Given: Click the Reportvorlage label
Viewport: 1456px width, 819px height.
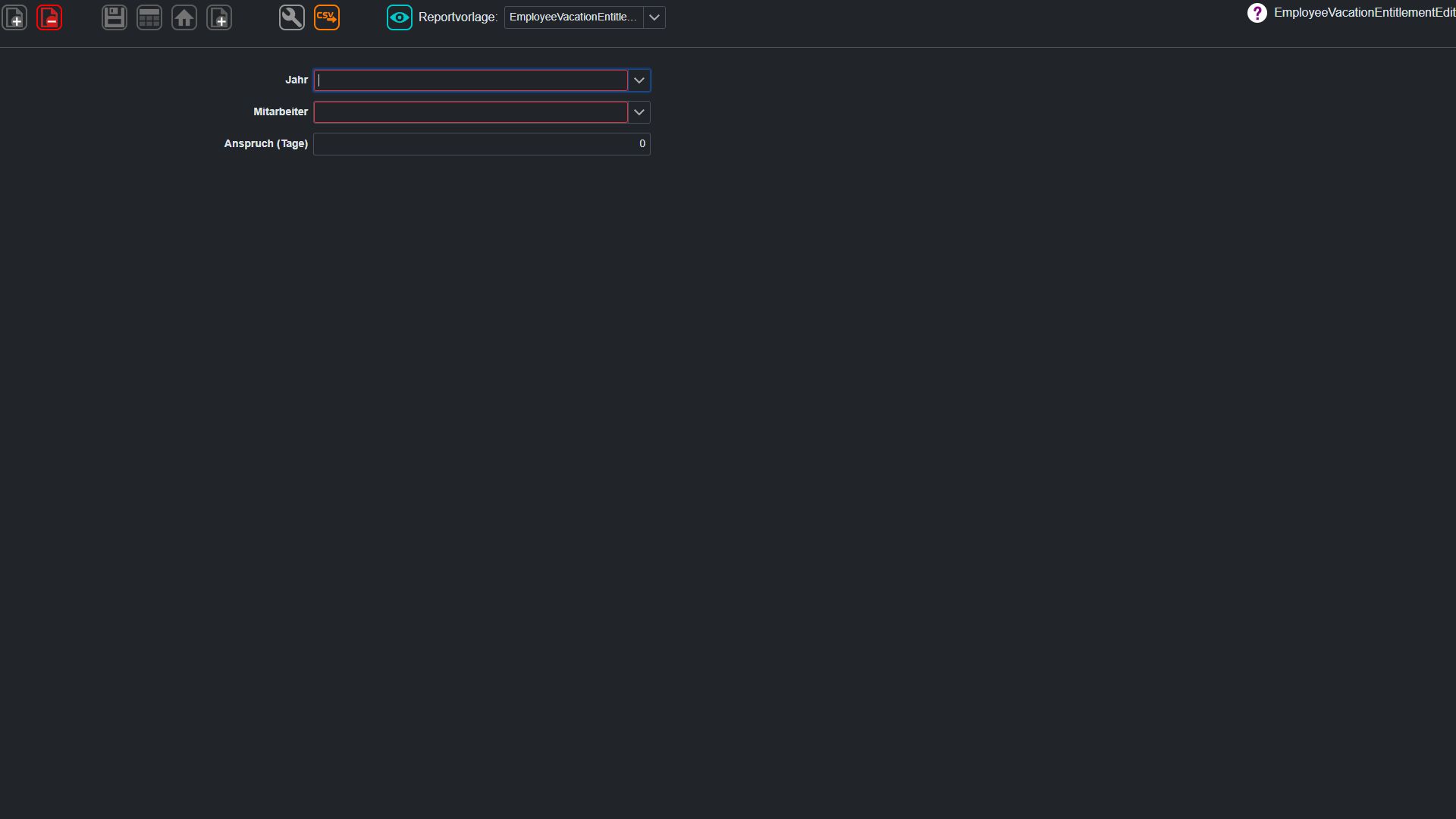Looking at the screenshot, I should pyautogui.click(x=458, y=17).
